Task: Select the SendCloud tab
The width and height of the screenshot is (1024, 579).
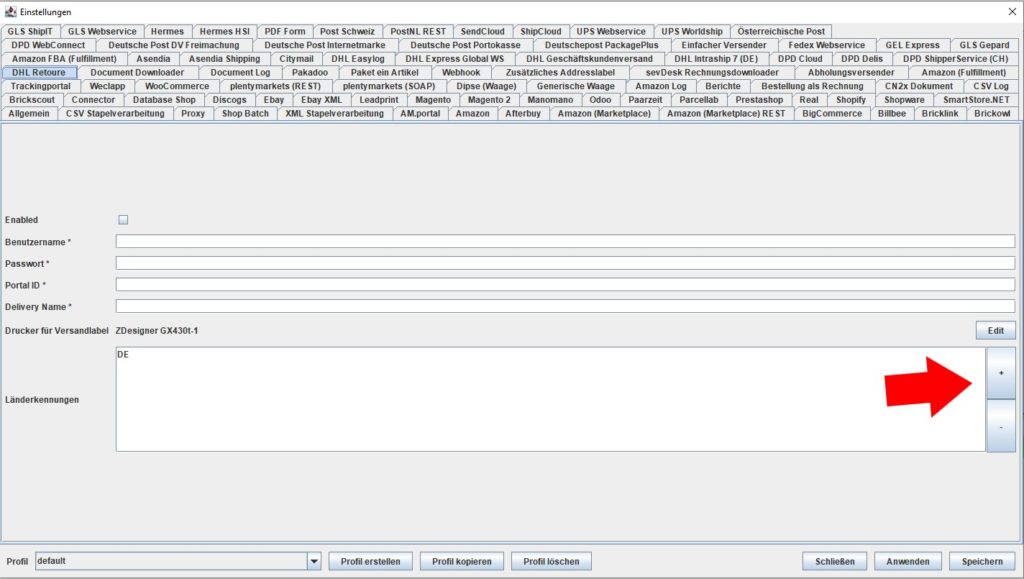Action: point(483,31)
